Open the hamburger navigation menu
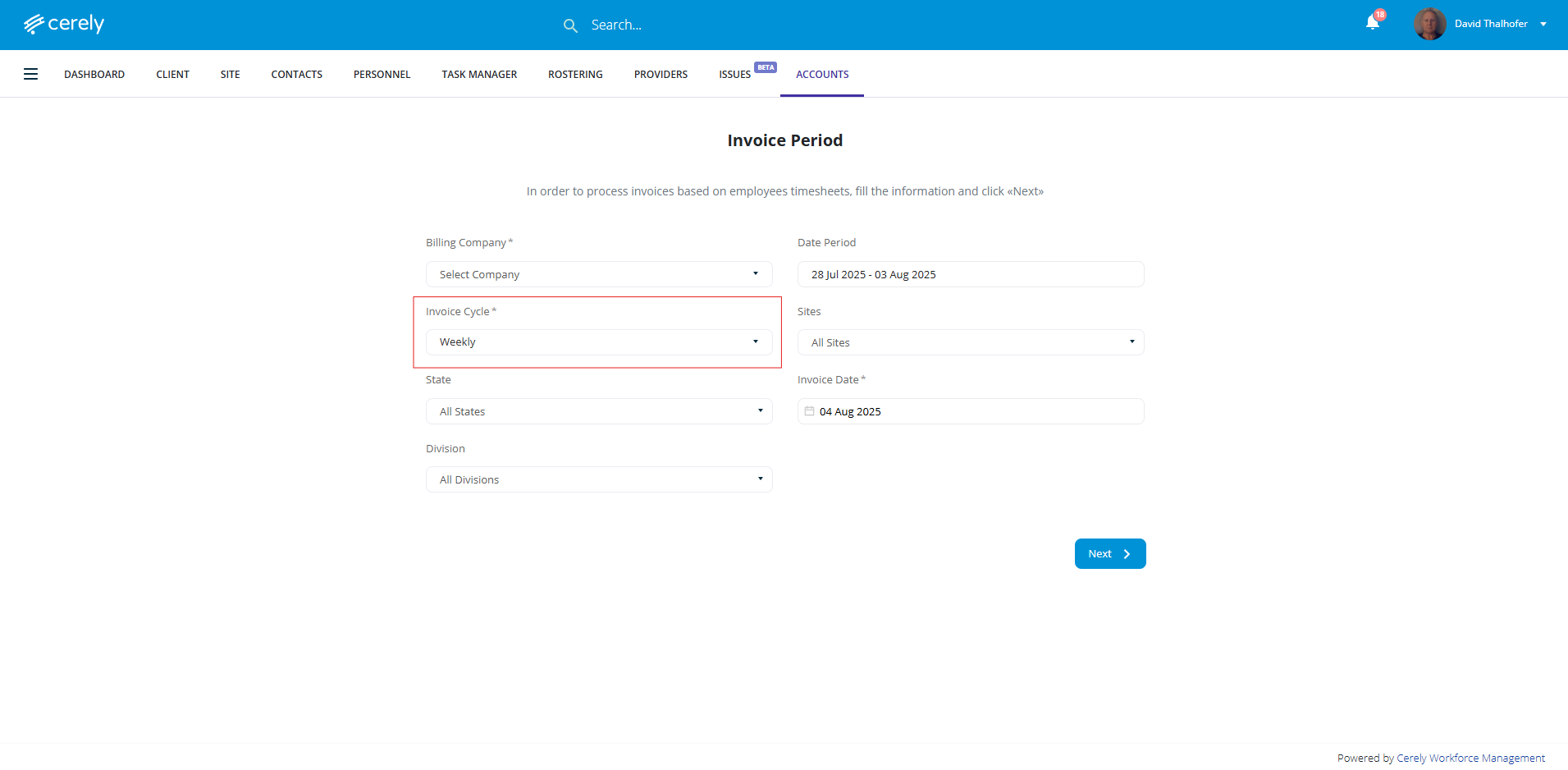This screenshot has height=770, width=1568. [31, 74]
